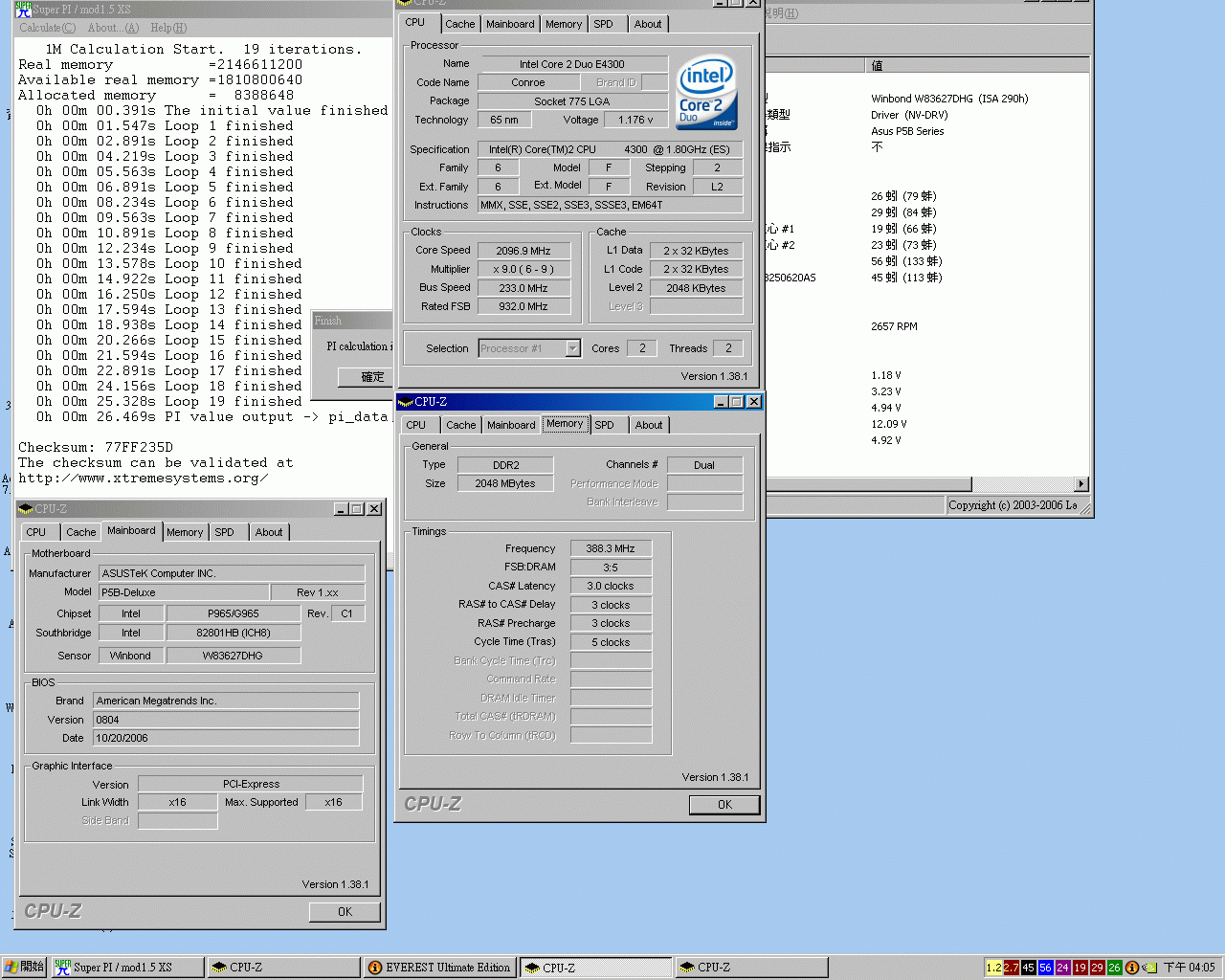Click EVEREST horizontal scrollbar right arrow
The image size is (1225, 980).
1081,484
